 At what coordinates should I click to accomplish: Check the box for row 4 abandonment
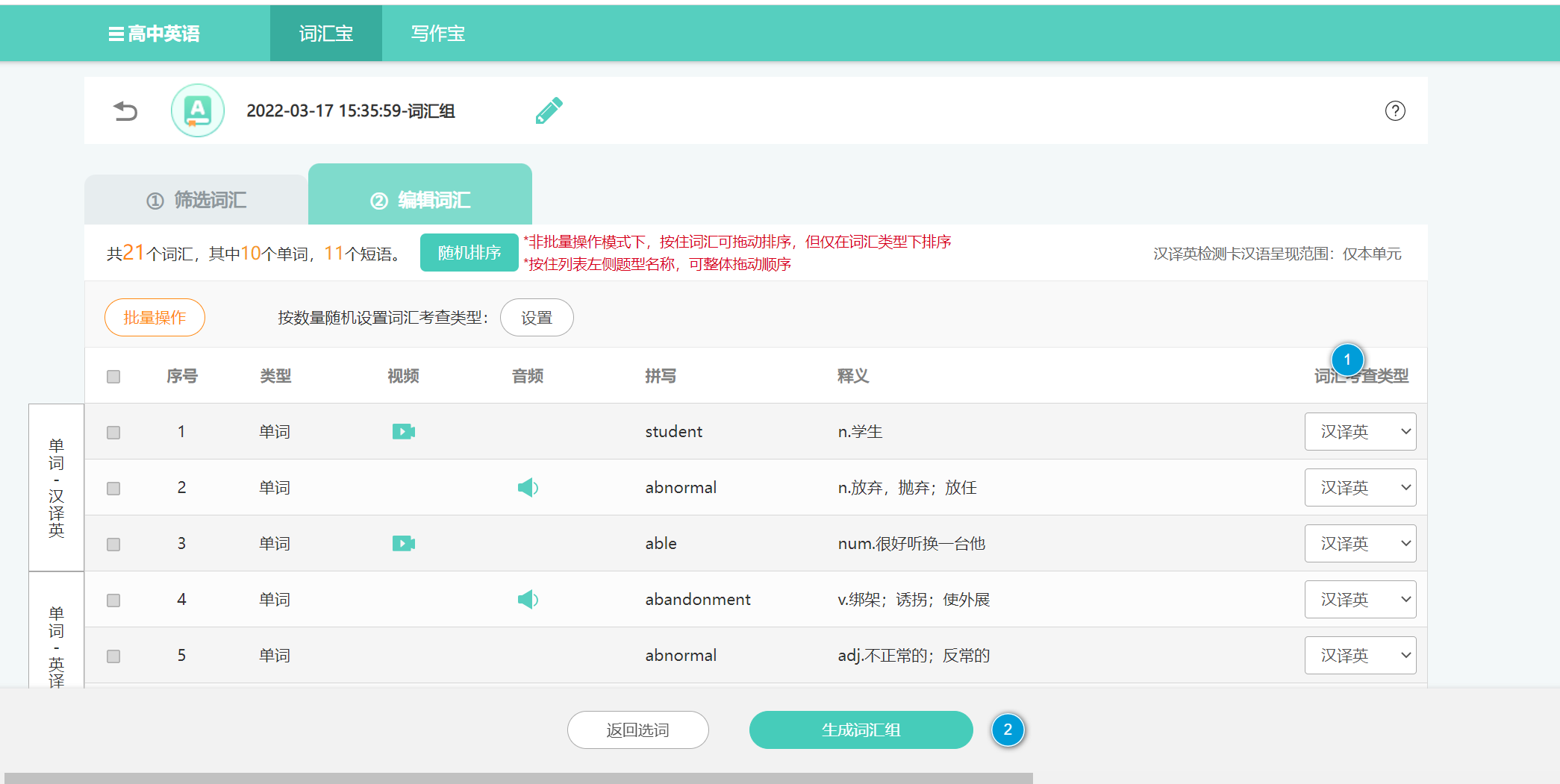[x=113, y=600]
